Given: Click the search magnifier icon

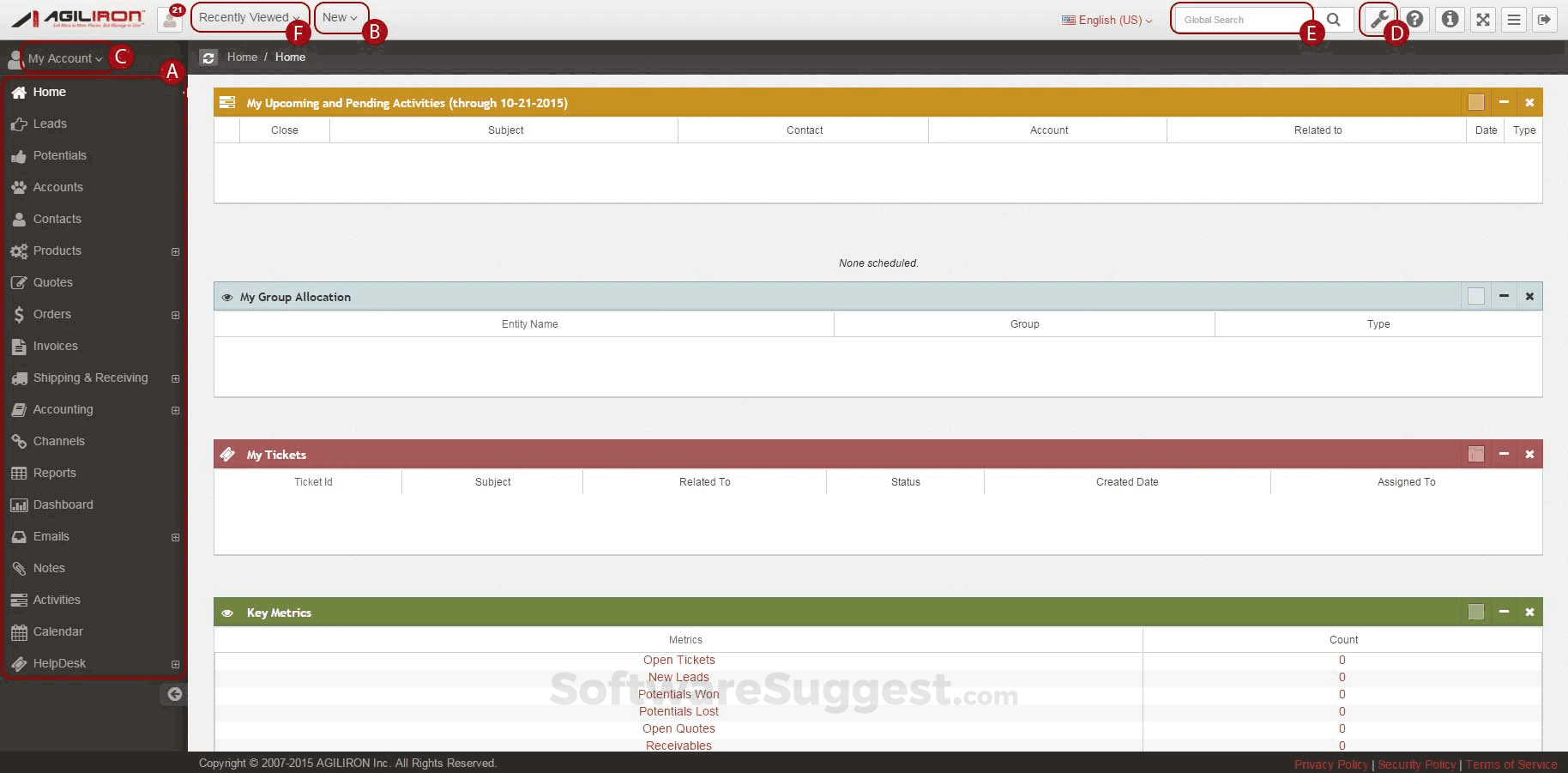Looking at the screenshot, I should pos(1334,19).
